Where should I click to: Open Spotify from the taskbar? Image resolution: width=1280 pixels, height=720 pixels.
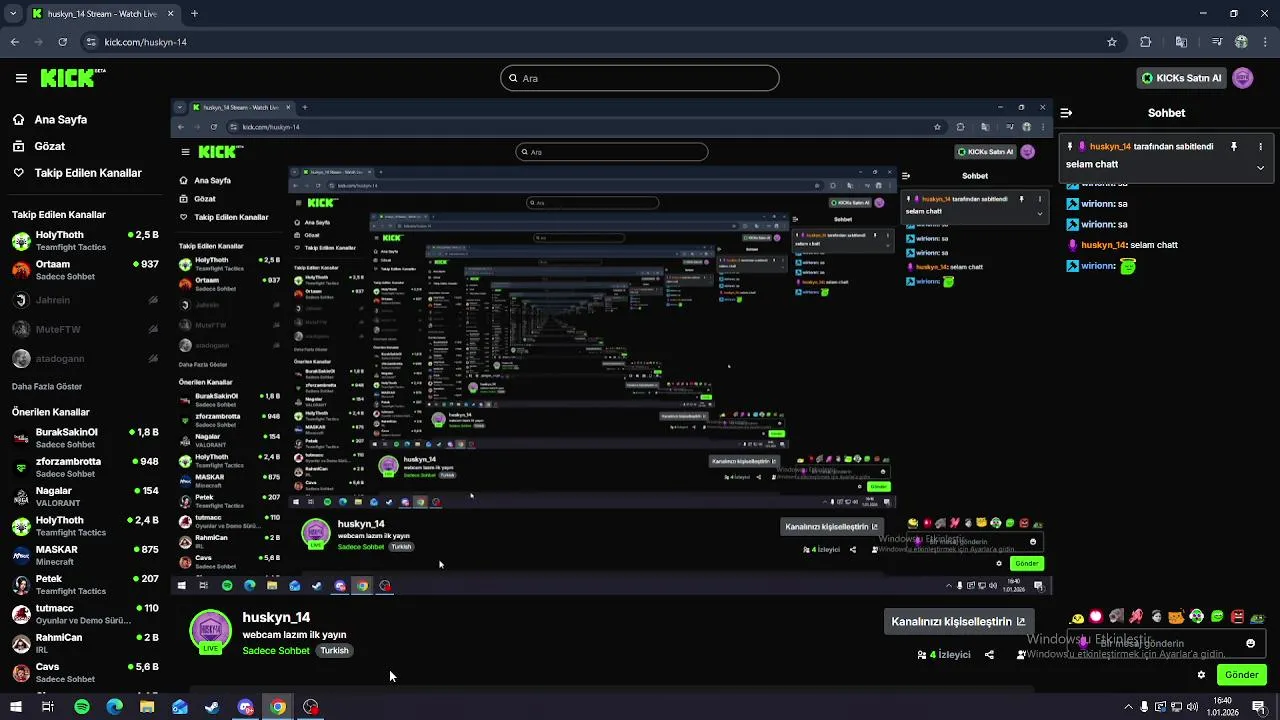[x=82, y=707]
